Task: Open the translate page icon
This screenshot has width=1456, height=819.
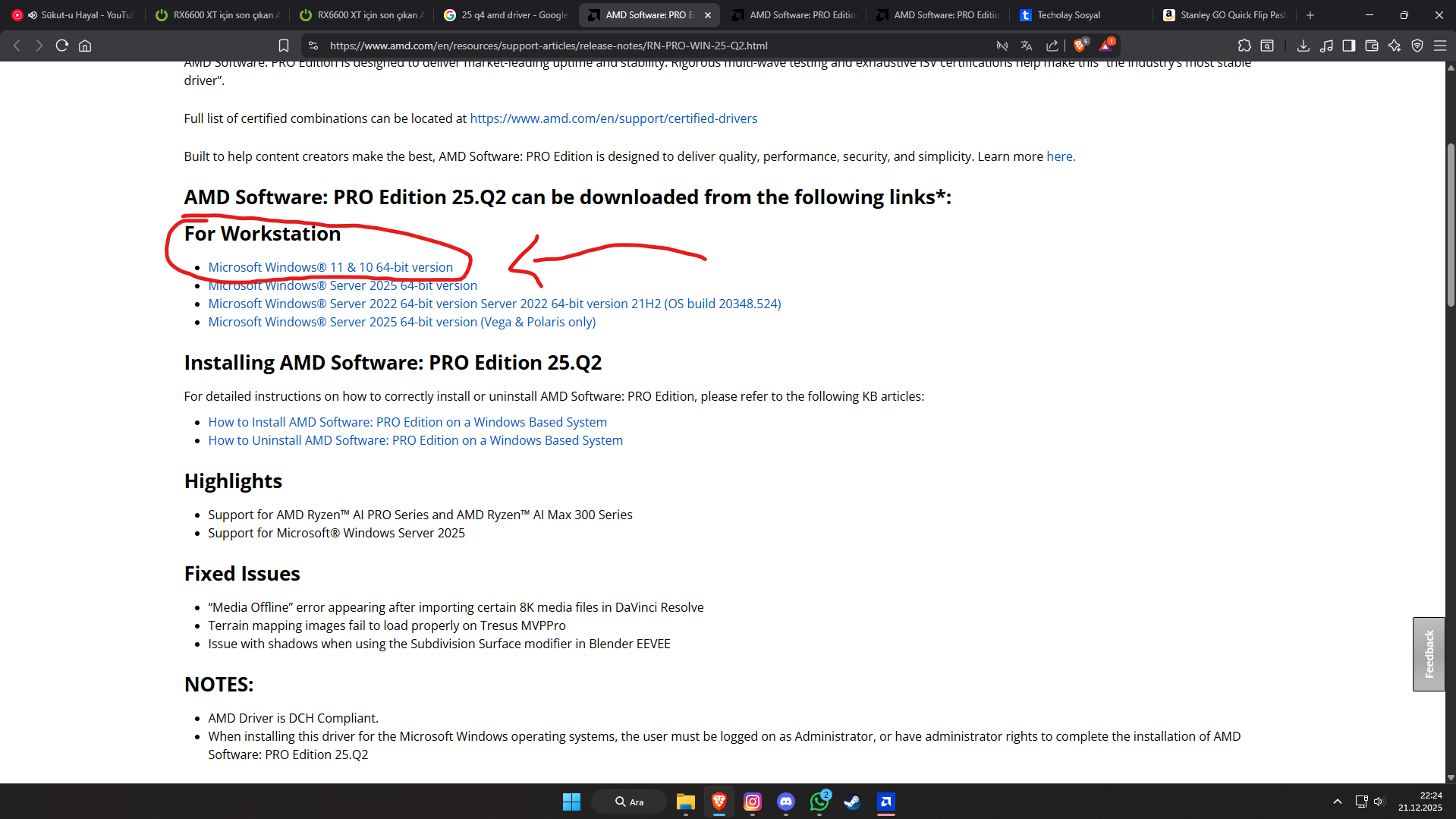Action: pyautogui.click(x=1027, y=46)
